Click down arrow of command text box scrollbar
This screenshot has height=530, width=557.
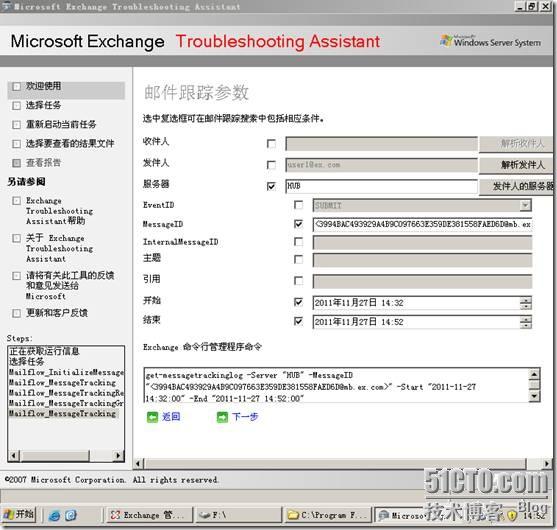click(534, 396)
